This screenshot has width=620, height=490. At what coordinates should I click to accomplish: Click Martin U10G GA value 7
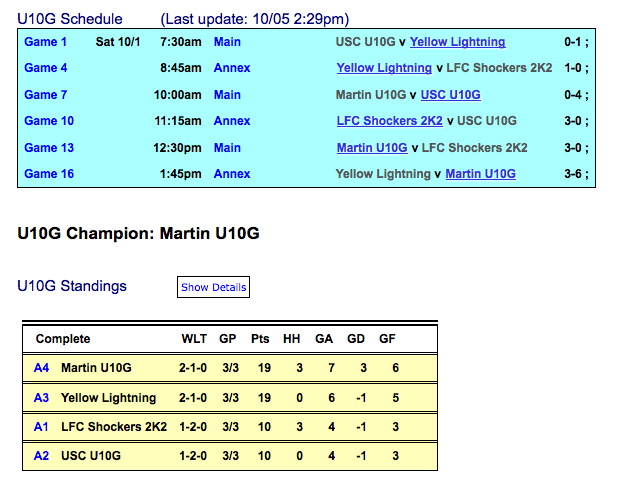point(331,368)
